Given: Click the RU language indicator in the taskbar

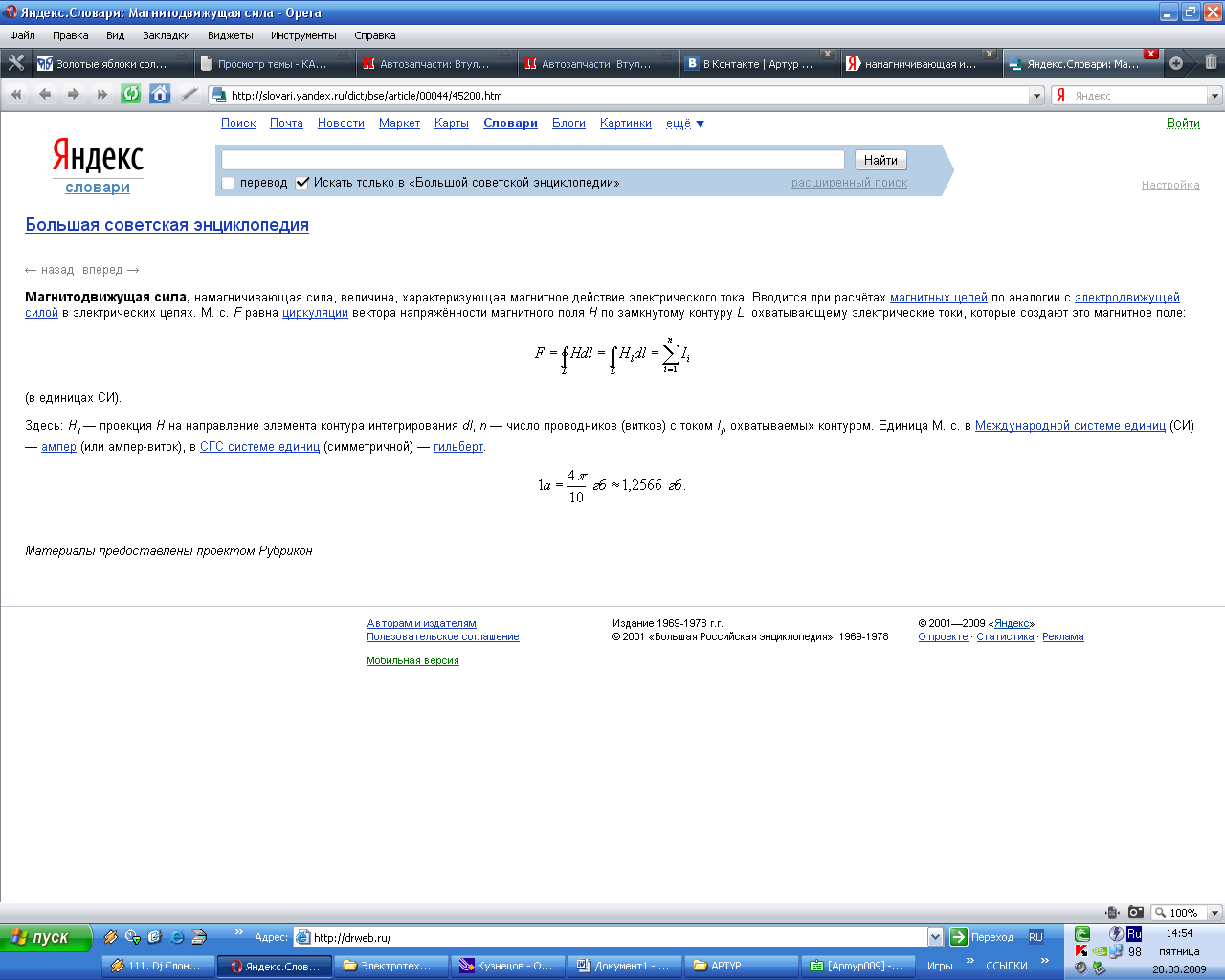Looking at the screenshot, I should point(1036,937).
